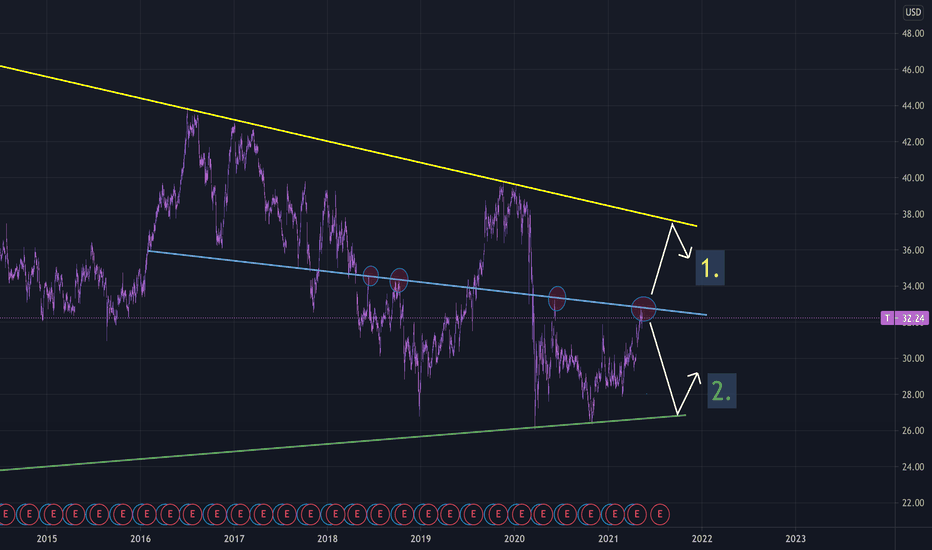Click the 42.00 price axis label
The width and height of the screenshot is (932, 550).
coord(913,142)
